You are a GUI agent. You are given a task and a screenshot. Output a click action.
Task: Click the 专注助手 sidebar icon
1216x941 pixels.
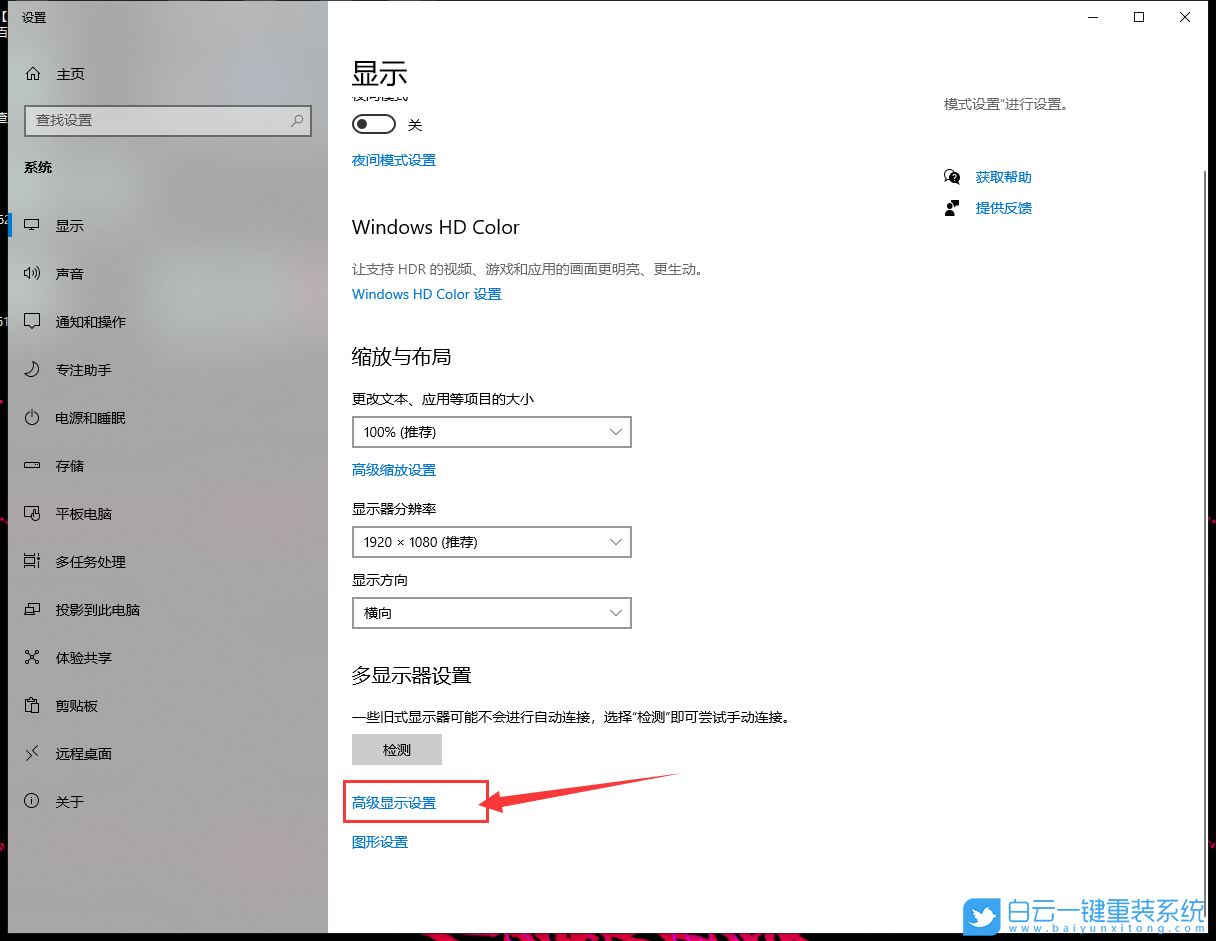[x=85, y=369]
